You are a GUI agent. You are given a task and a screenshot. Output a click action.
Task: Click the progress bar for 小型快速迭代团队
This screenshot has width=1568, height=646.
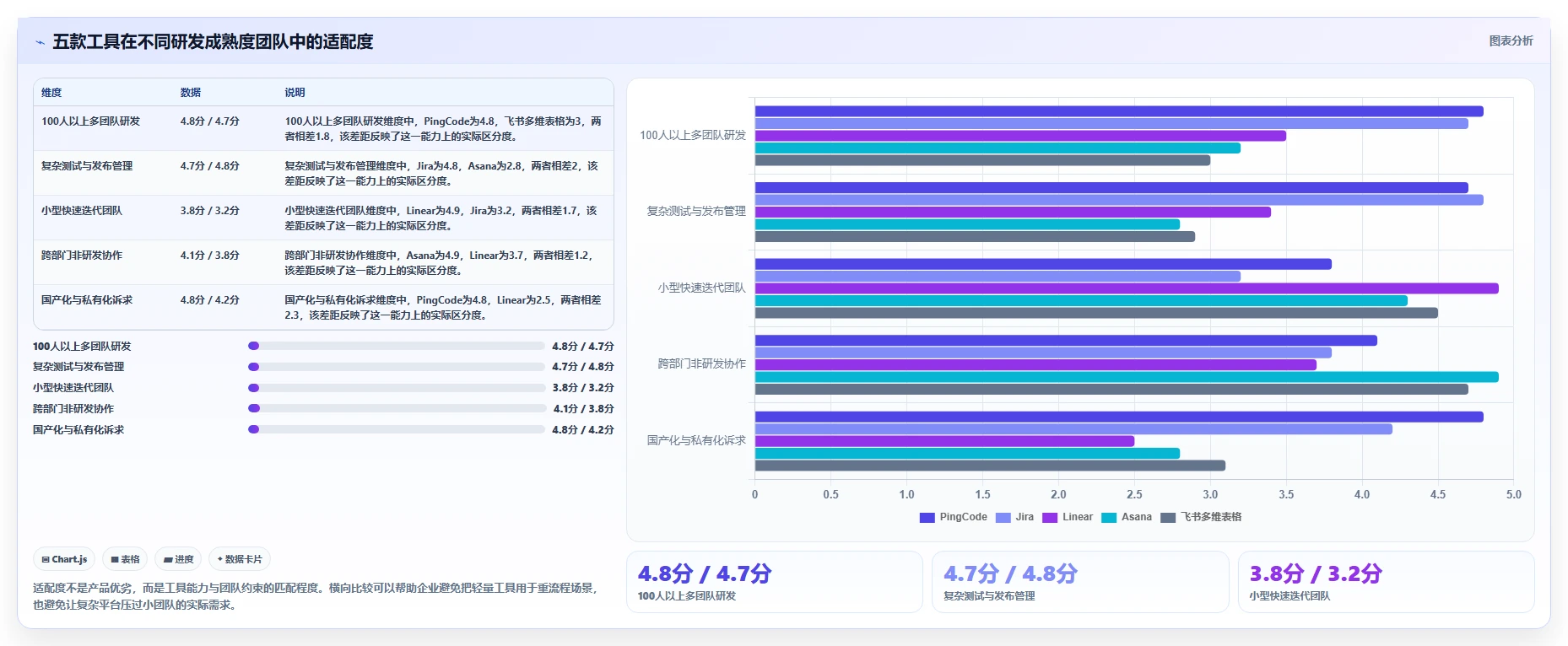point(397,388)
